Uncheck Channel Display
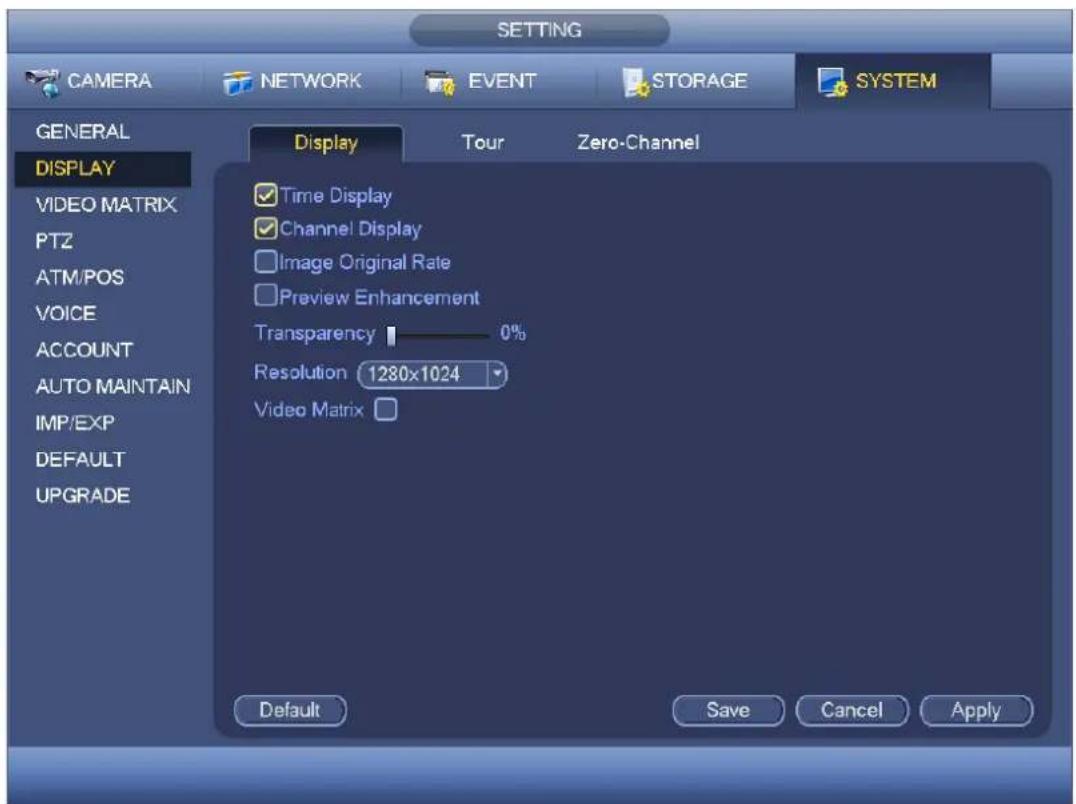Image resolution: width=1076 pixels, height=804 pixels. click(265, 228)
